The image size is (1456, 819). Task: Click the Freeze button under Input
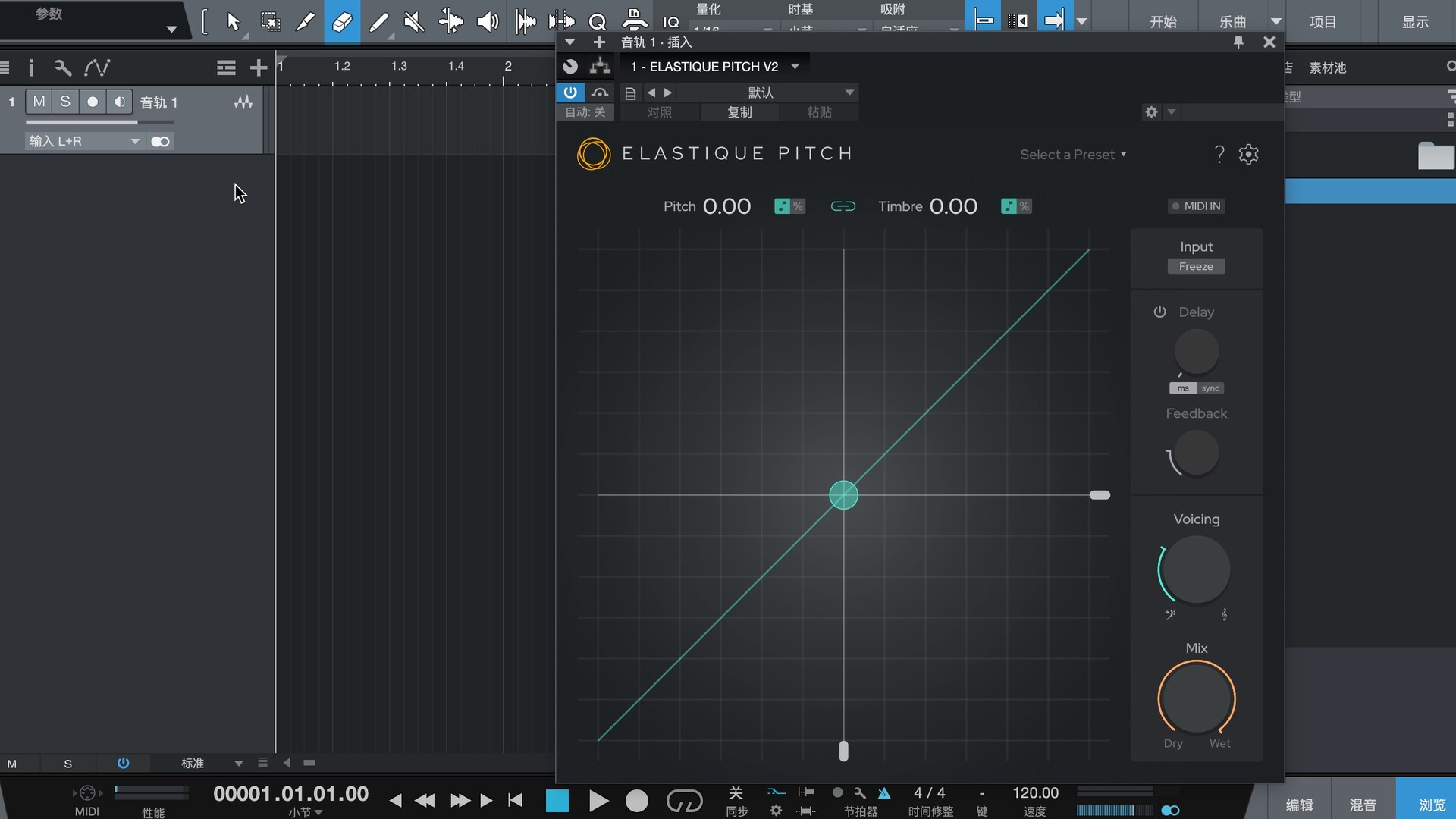tap(1195, 266)
